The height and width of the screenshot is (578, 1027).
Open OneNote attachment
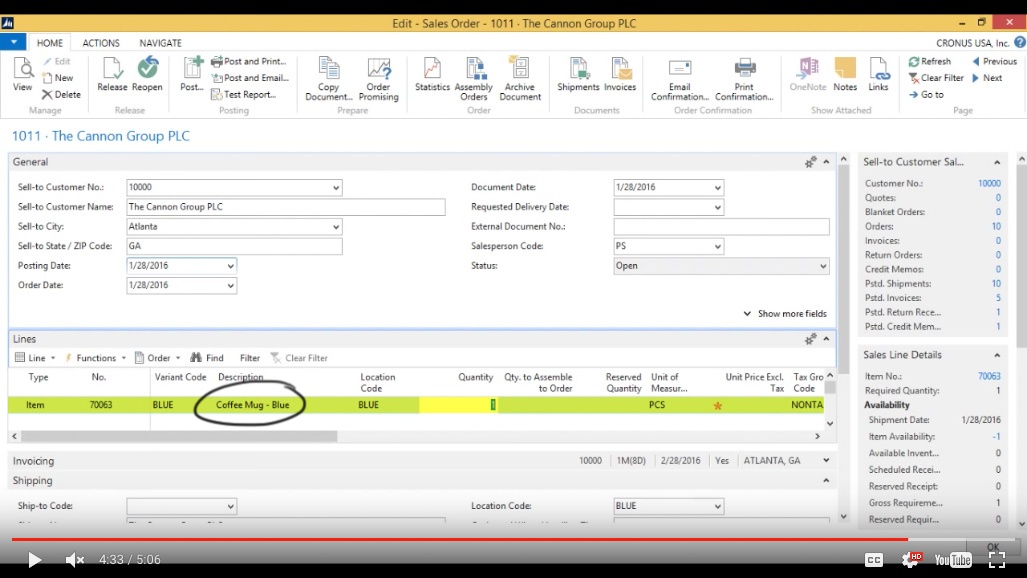[808, 74]
